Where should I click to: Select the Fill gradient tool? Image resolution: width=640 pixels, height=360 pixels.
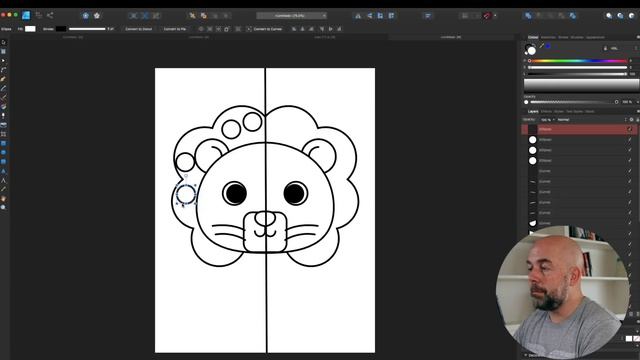(x=4, y=107)
